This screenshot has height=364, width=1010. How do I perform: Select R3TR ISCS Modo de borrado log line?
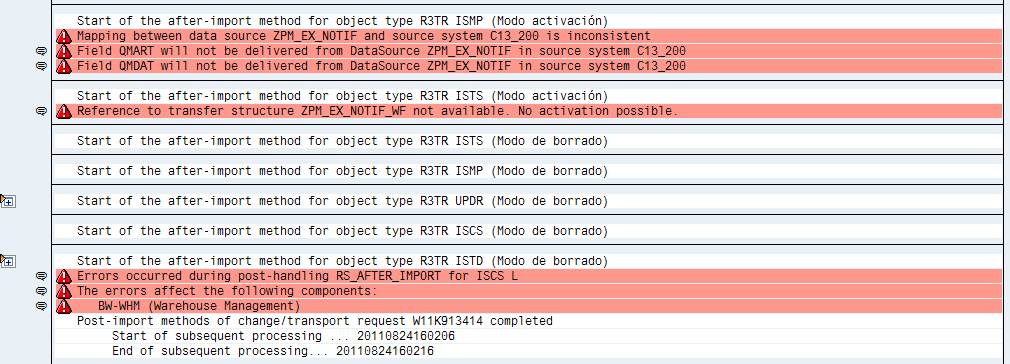pyautogui.click(x=342, y=231)
